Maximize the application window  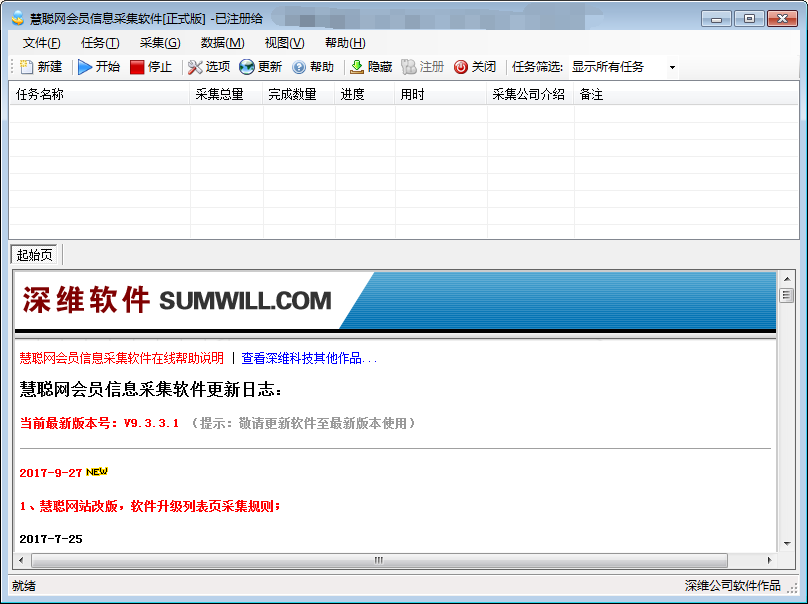point(749,19)
